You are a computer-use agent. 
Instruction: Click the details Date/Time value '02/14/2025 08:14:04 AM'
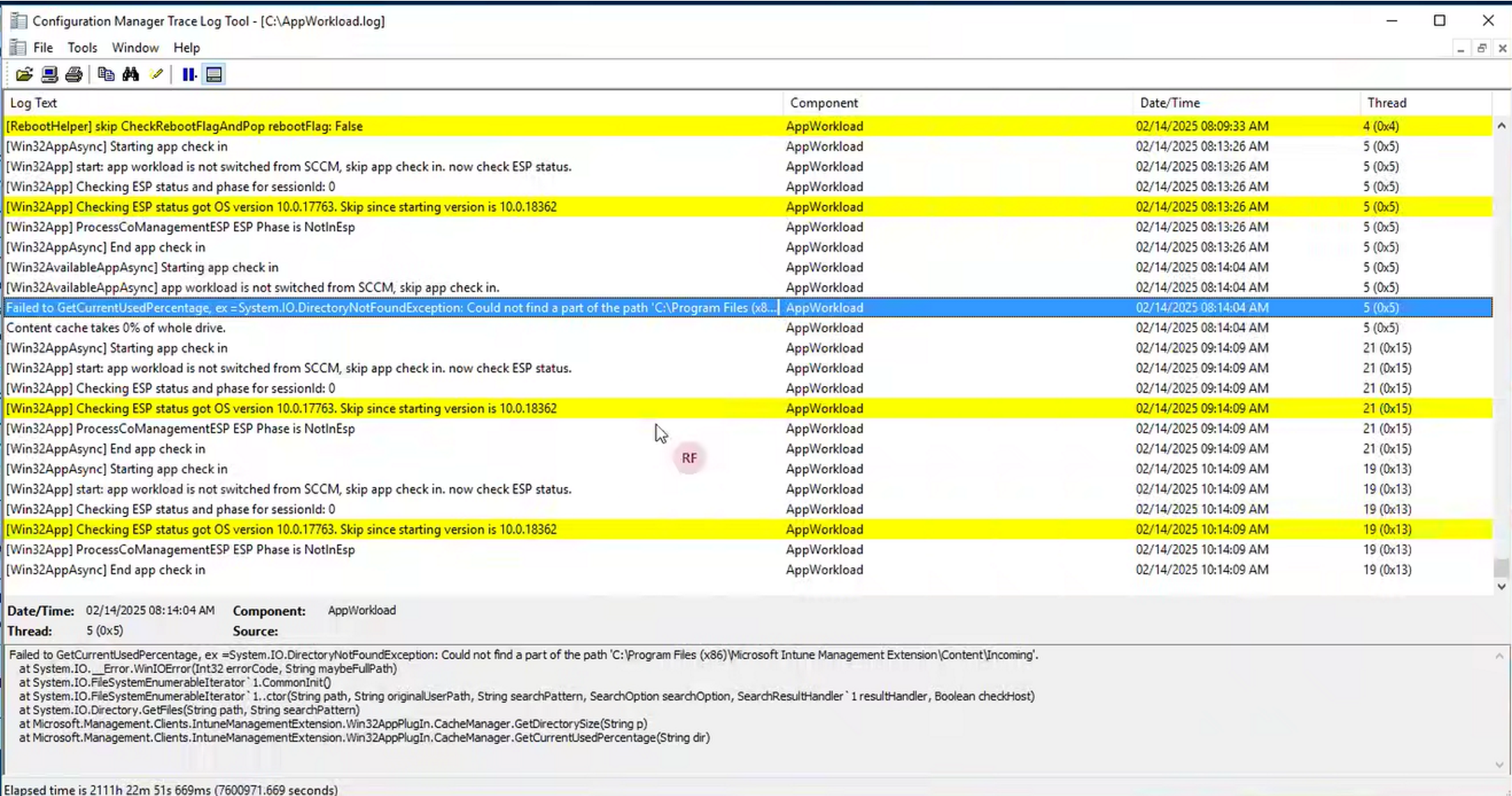point(150,610)
